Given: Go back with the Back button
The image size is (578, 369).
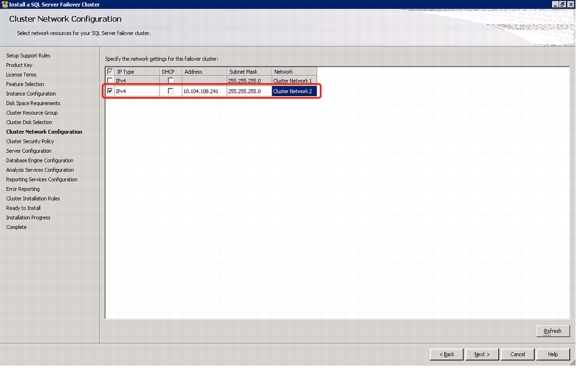Looking at the screenshot, I should (447, 355).
